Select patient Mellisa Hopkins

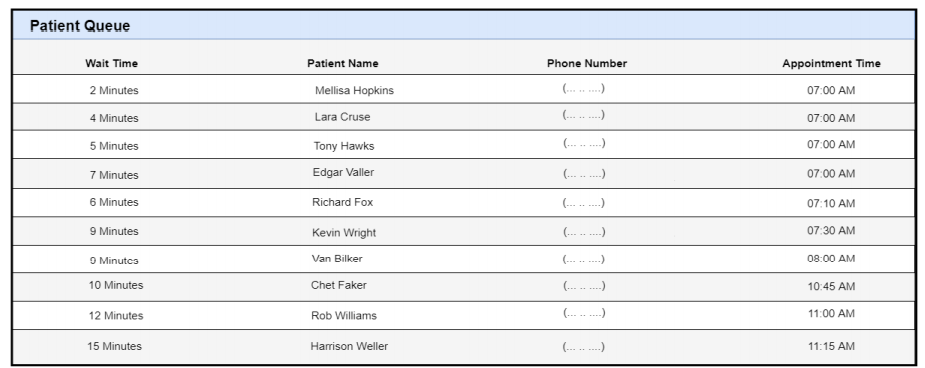[354, 90]
